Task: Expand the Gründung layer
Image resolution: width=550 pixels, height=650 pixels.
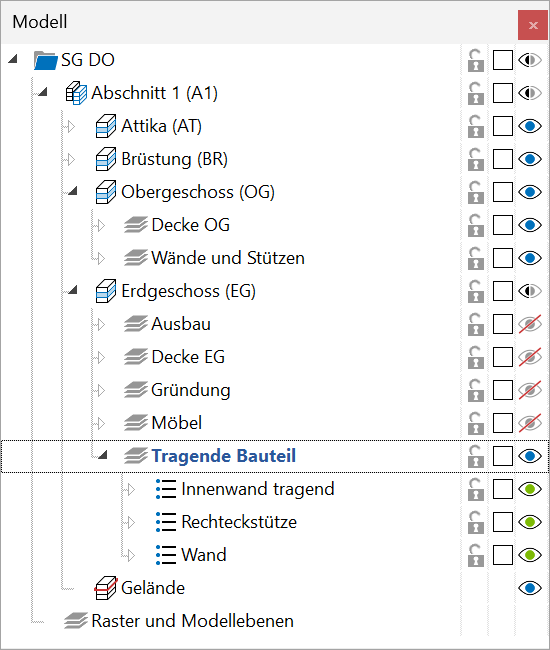Action: 101,390
